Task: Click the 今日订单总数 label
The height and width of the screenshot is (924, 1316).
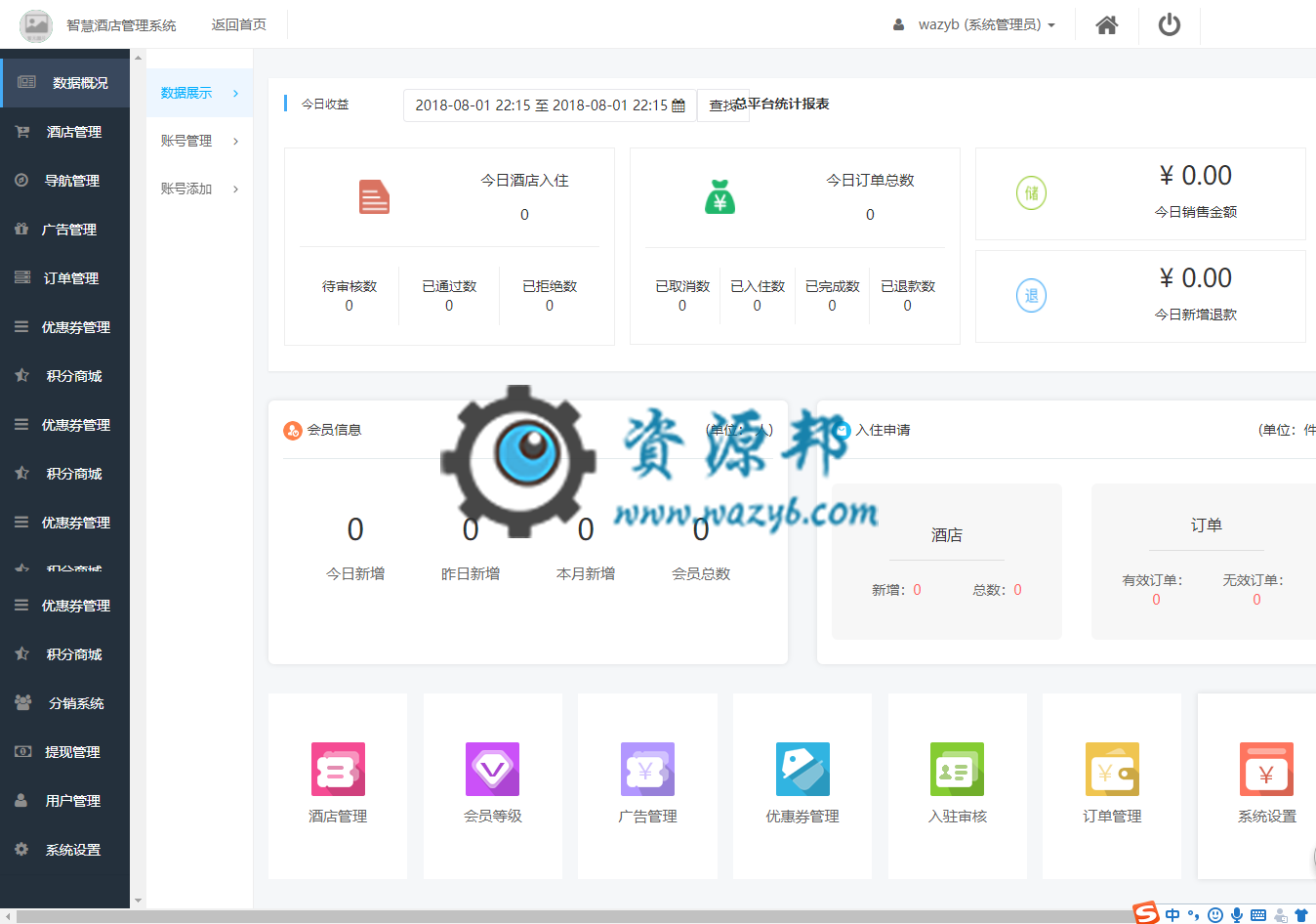Action: click(870, 180)
